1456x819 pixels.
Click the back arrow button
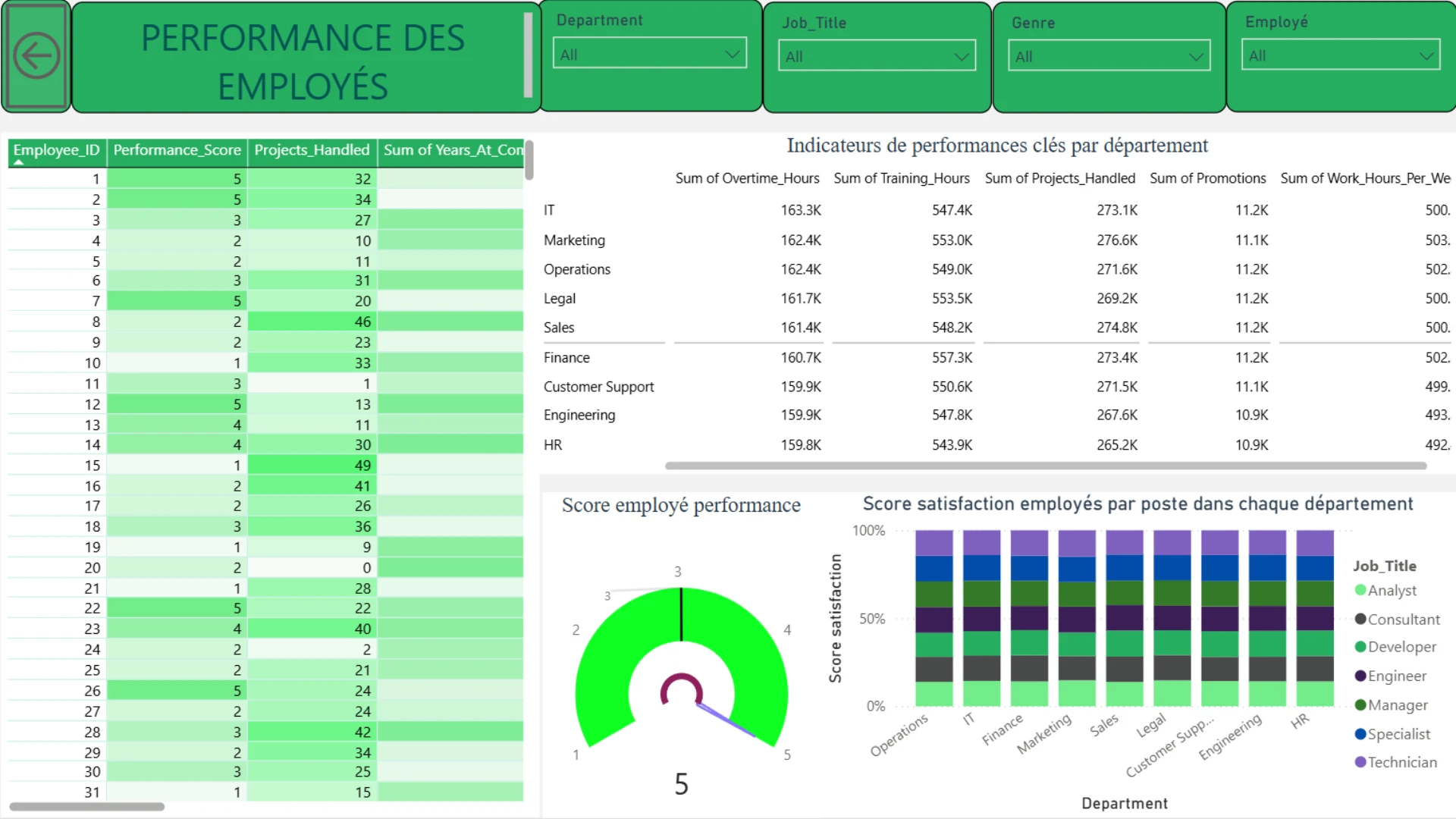pyautogui.click(x=36, y=55)
